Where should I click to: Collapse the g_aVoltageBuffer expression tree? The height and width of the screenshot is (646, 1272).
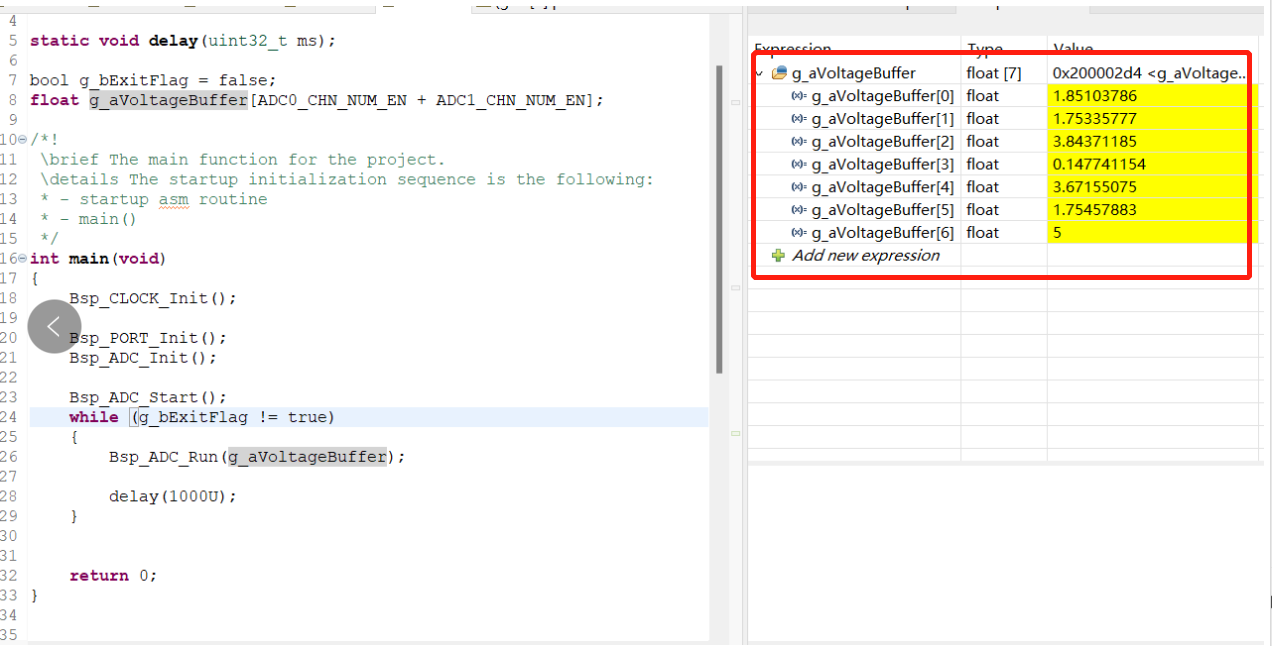click(760, 73)
